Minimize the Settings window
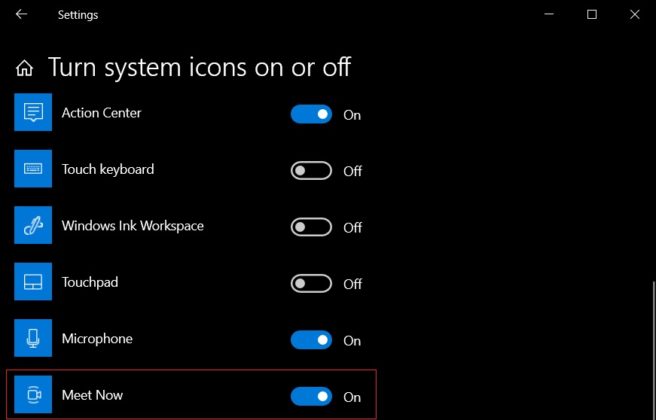Image resolution: width=656 pixels, height=420 pixels. click(x=547, y=15)
